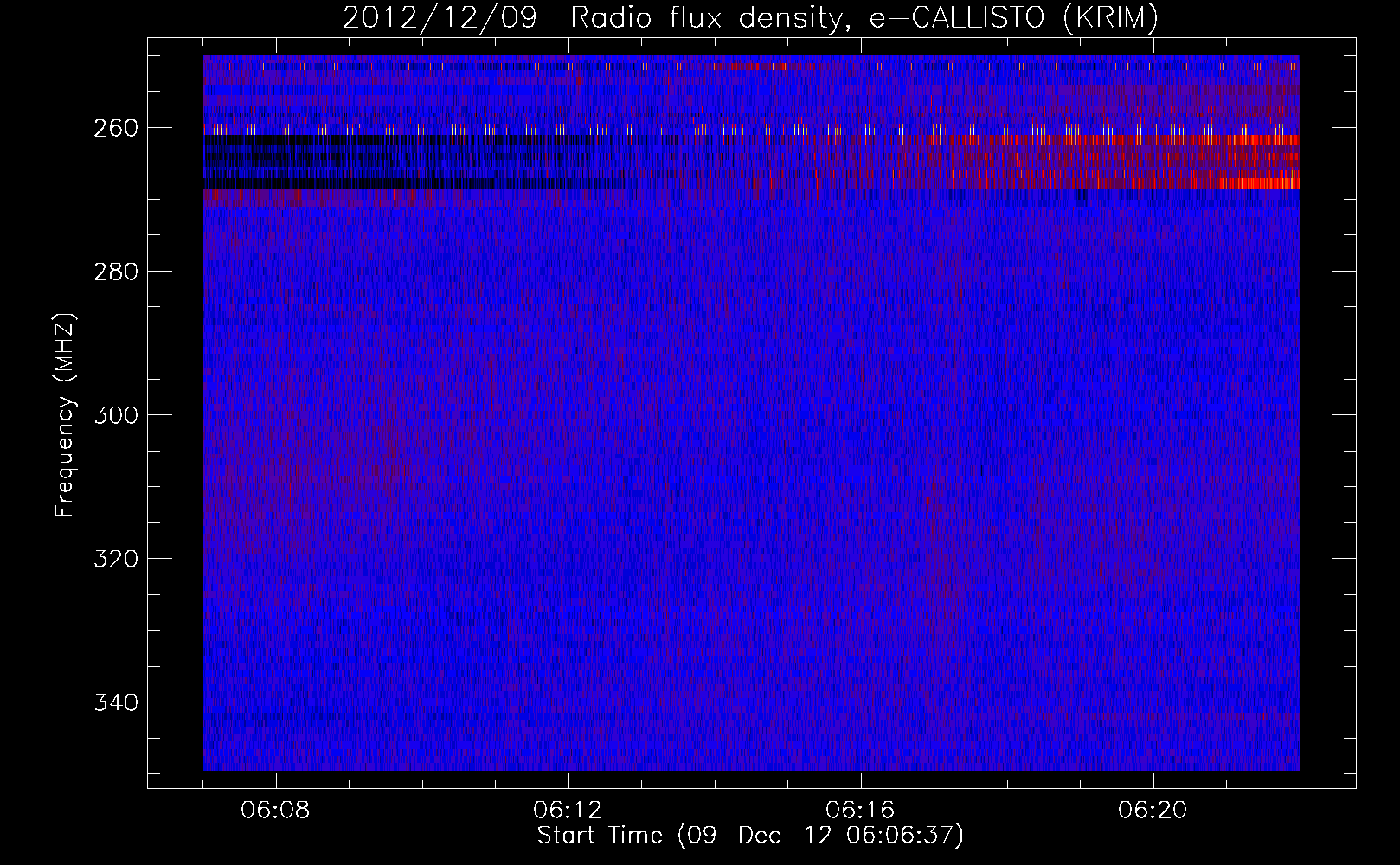This screenshot has height=865, width=1400.
Task: Click the 06:20 time tick label
Action: tap(1153, 811)
